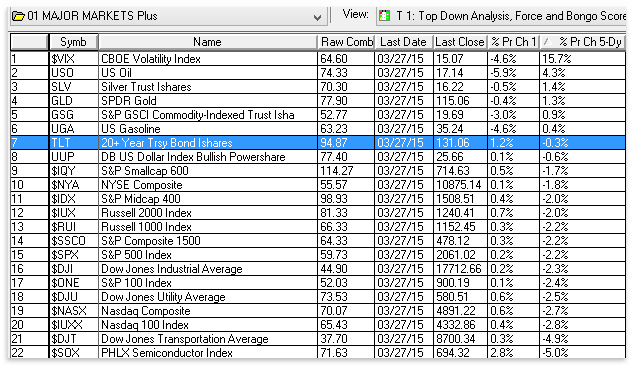Open the 01 MAJOR MARKETS Plus folder dropdown

click(317, 17)
